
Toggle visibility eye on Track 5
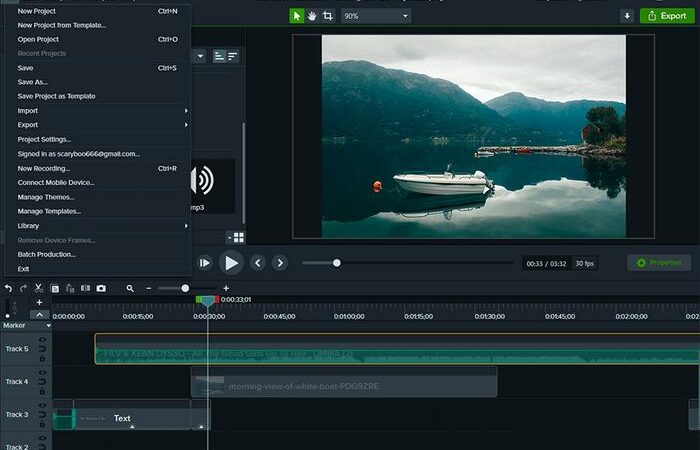(42, 340)
